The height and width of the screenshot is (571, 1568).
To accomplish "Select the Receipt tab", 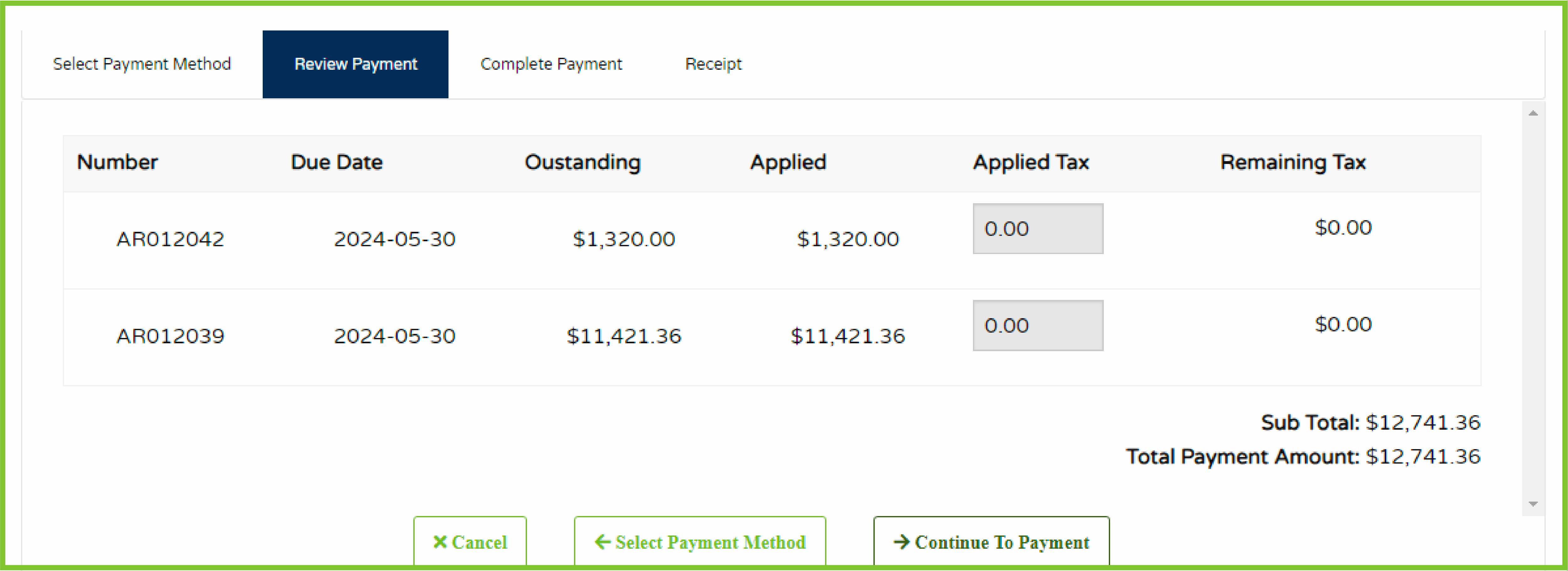I will 713,64.
